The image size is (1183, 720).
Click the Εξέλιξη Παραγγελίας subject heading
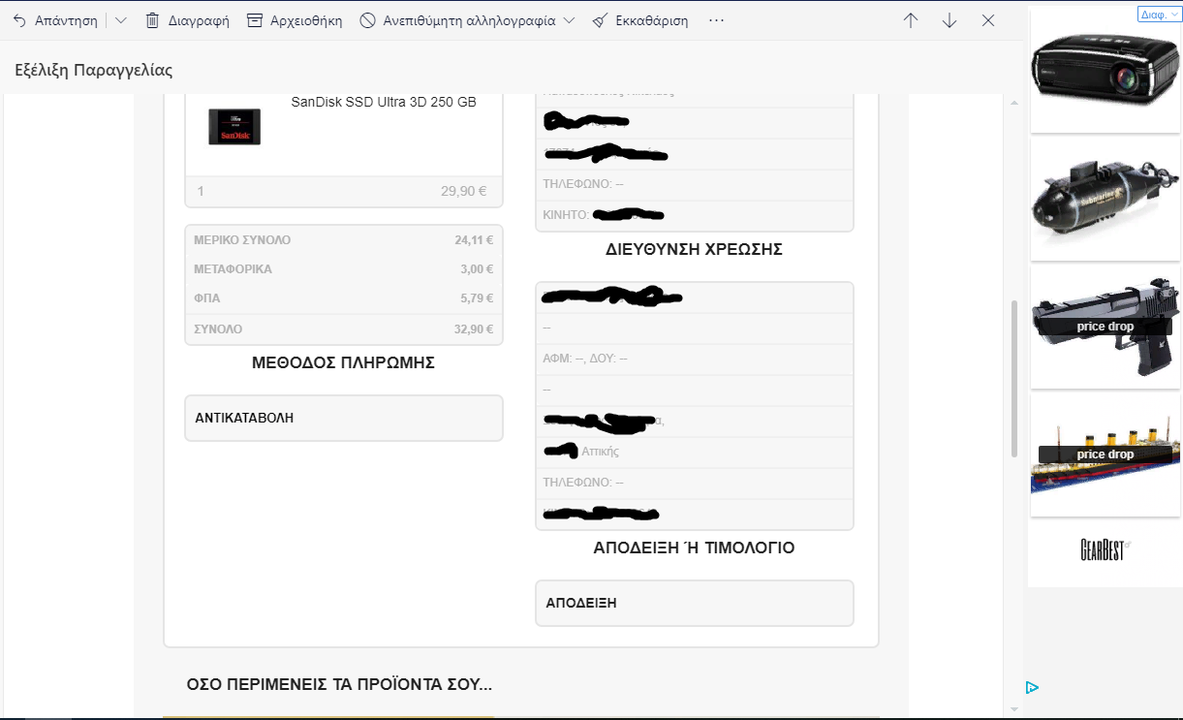coord(94,70)
